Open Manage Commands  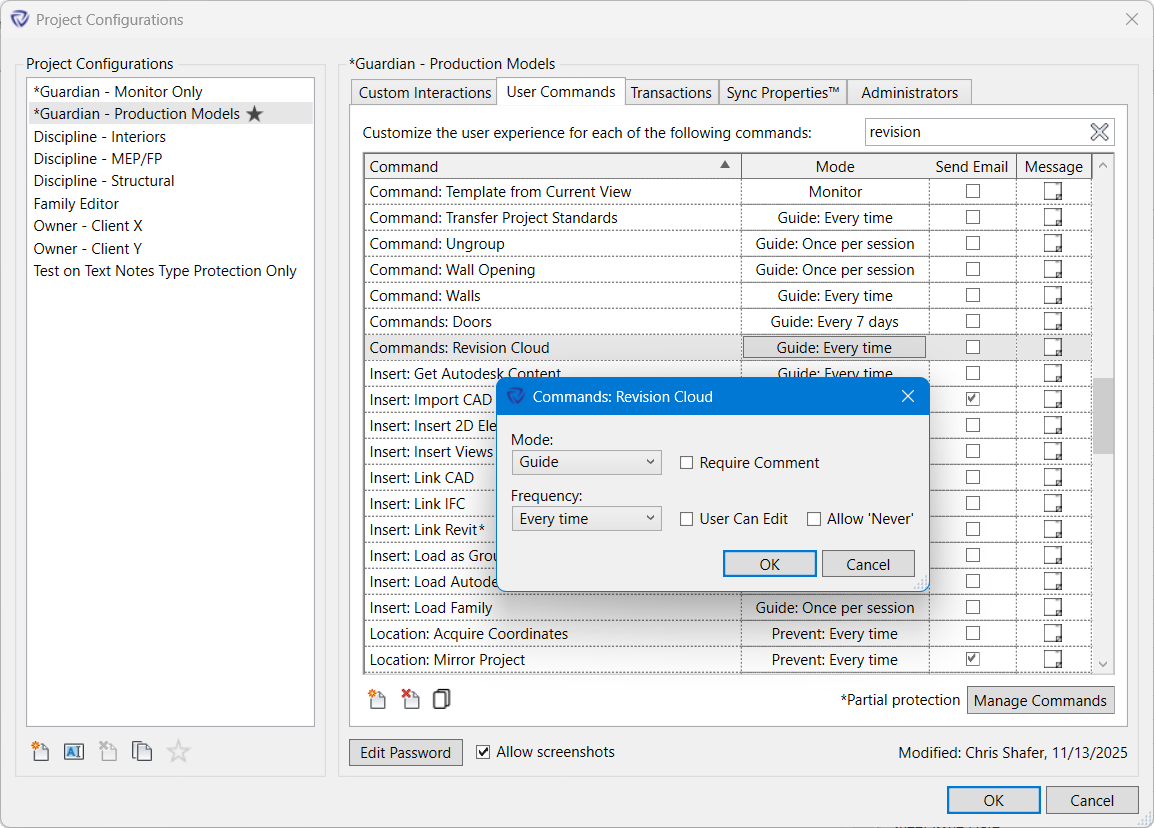pyautogui.click(x=1040, y=700)
